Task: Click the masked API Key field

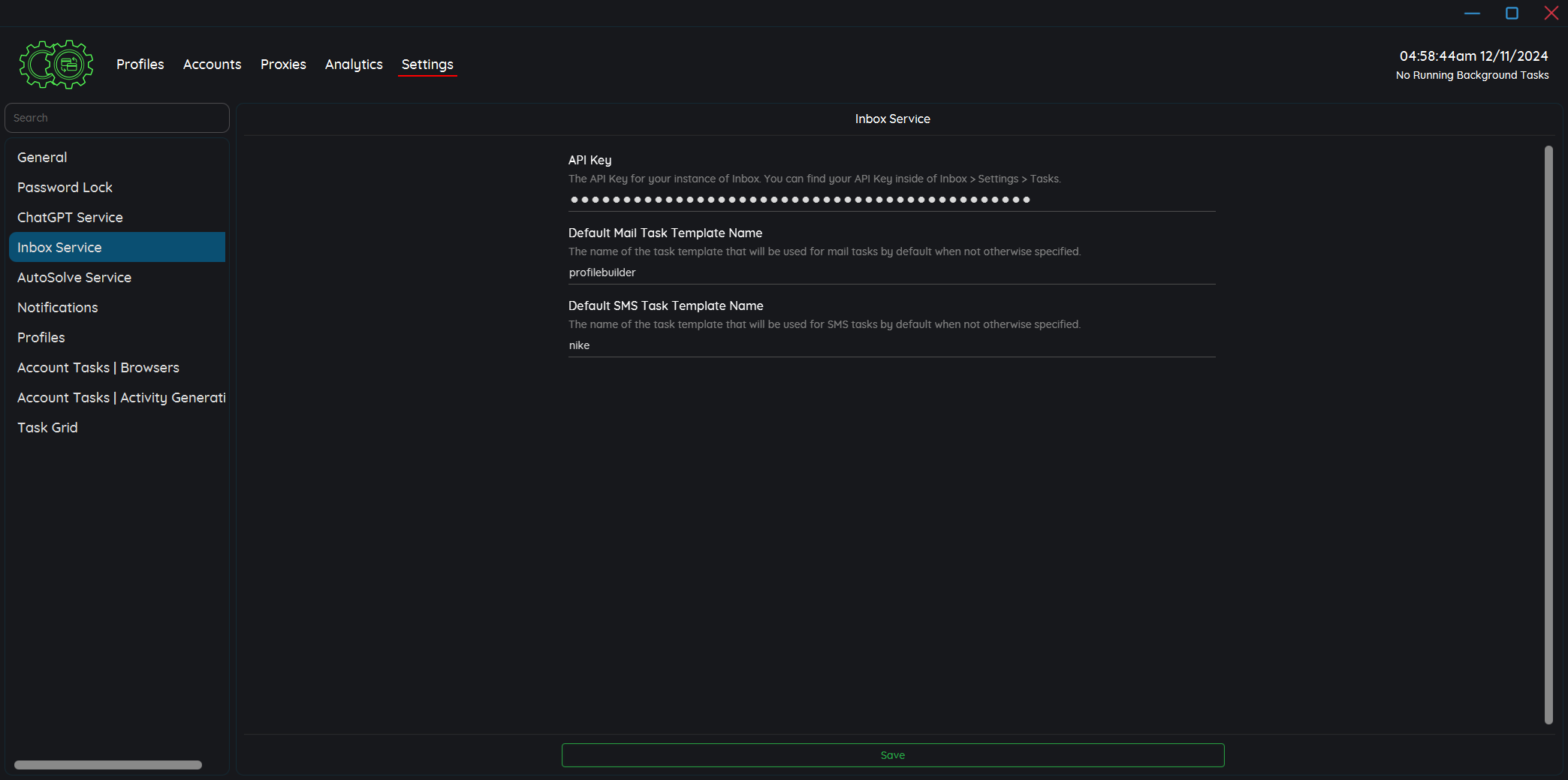Action: coord(891,200)
